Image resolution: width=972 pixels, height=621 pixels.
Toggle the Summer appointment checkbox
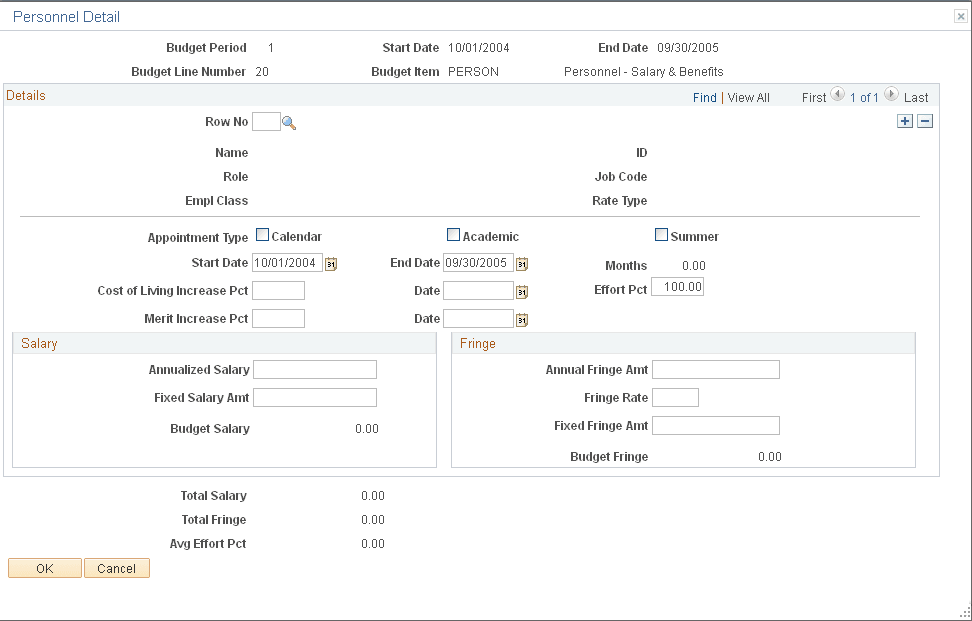click(661, 233)
